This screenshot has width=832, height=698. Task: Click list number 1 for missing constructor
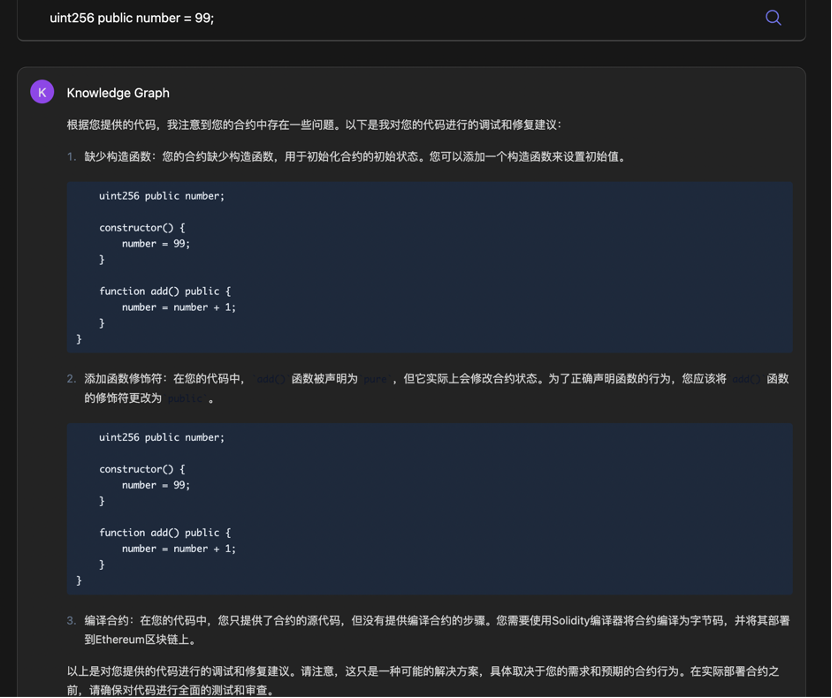[x=72, y=157]
